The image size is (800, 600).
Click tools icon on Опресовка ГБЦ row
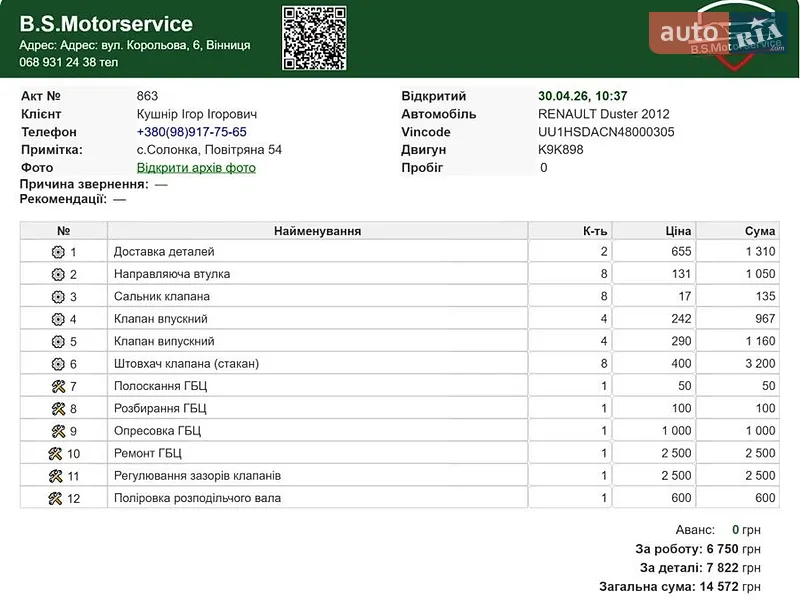point(58,432)
